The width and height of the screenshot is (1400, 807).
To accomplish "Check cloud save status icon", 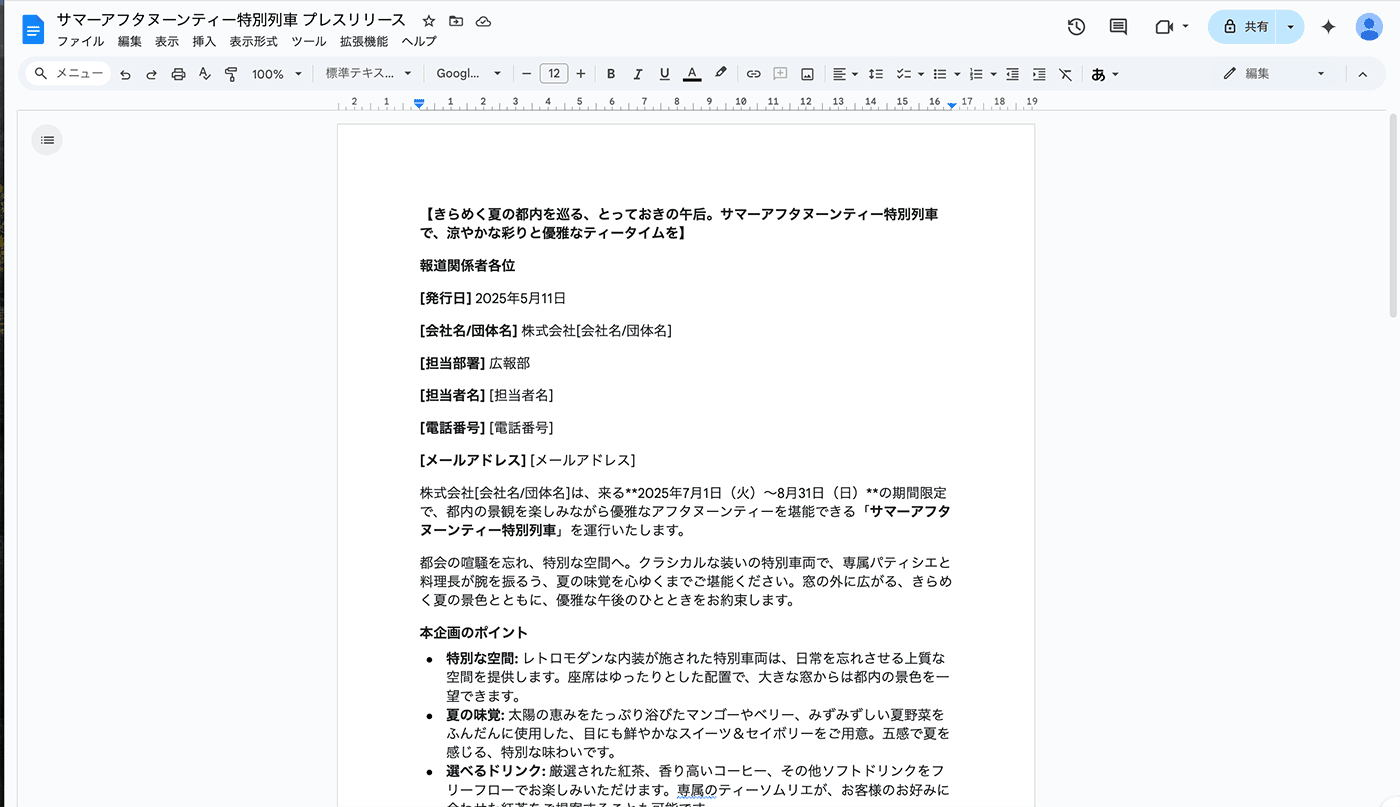I will coord(484,20).
